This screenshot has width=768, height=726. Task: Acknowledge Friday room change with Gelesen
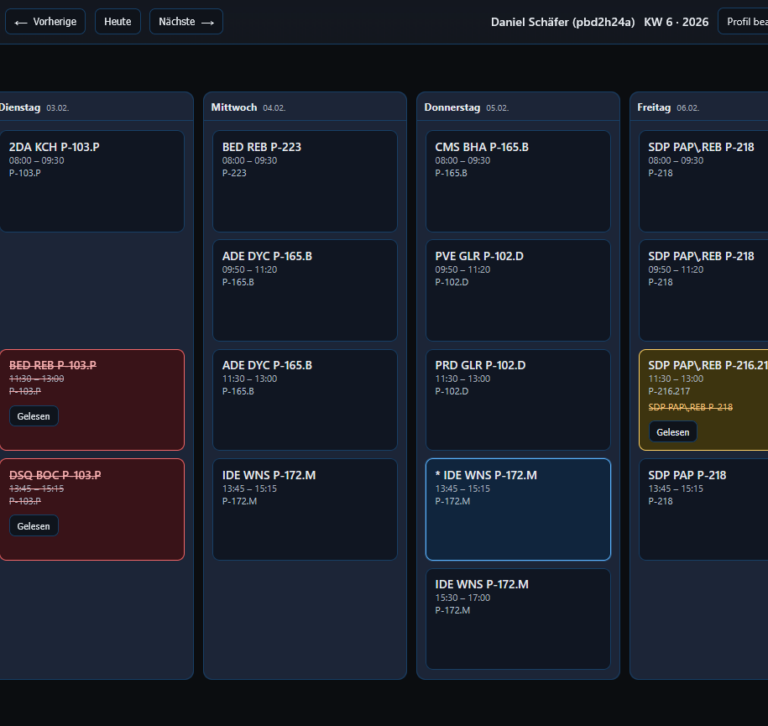[x=673, y=432]
